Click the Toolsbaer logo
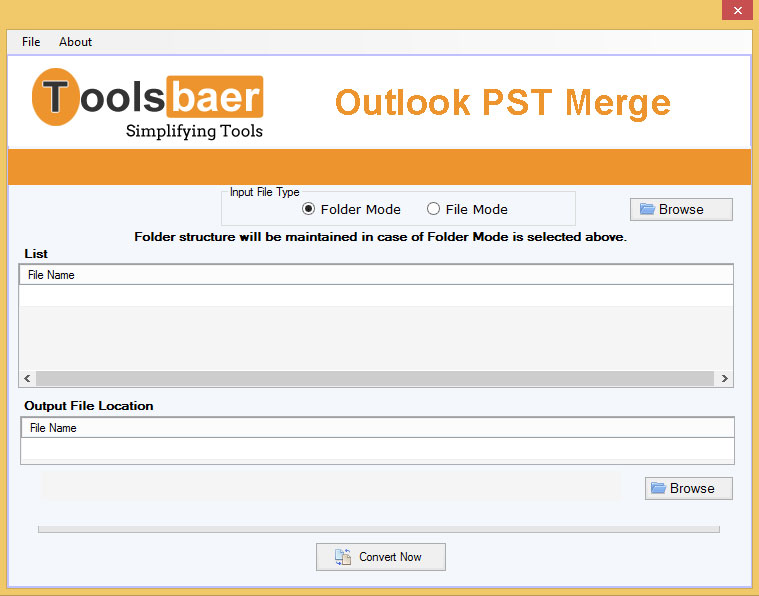 148,105
